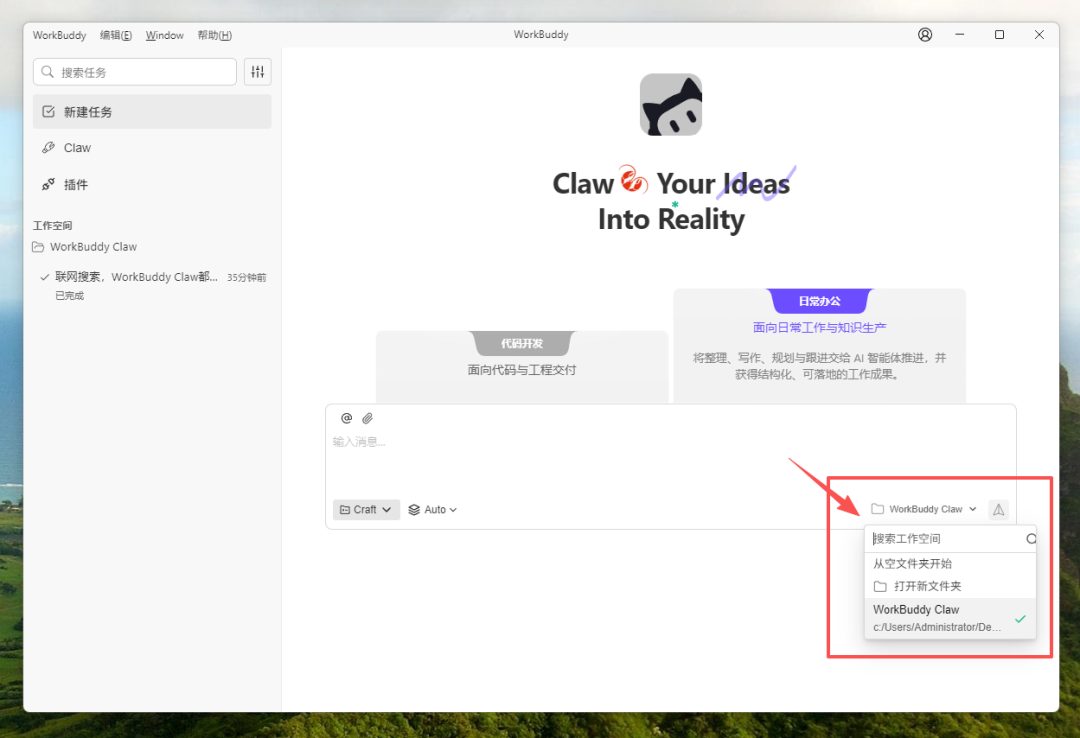This screenshot has height=738, width=1080.
Task: Switch to the 代码开发 mode tab
Action: (x=521, y=343)
